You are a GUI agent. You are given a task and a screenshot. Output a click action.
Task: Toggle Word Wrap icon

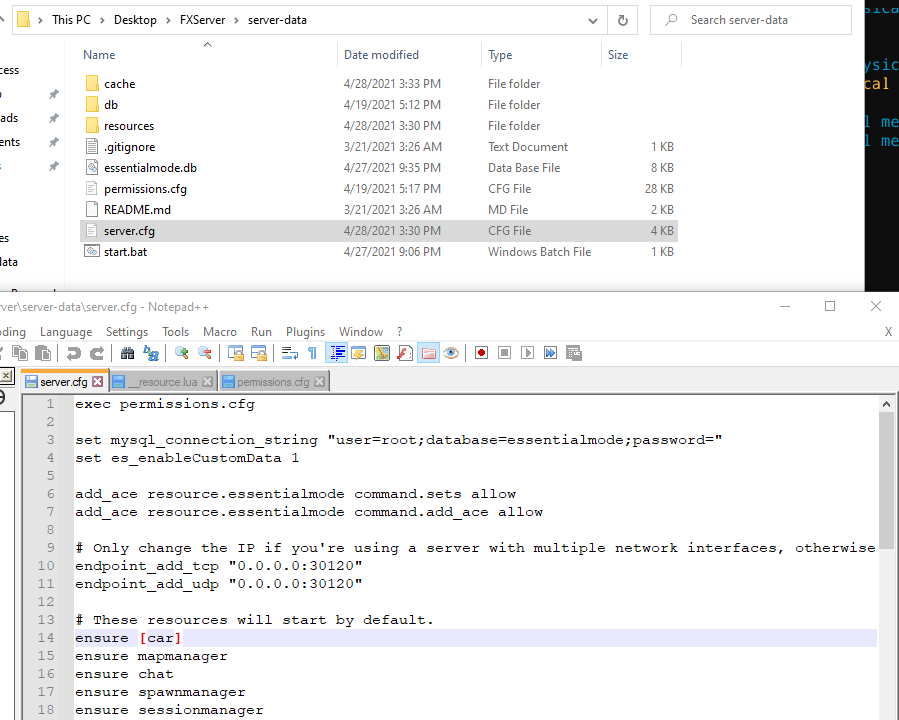[290, 353]
